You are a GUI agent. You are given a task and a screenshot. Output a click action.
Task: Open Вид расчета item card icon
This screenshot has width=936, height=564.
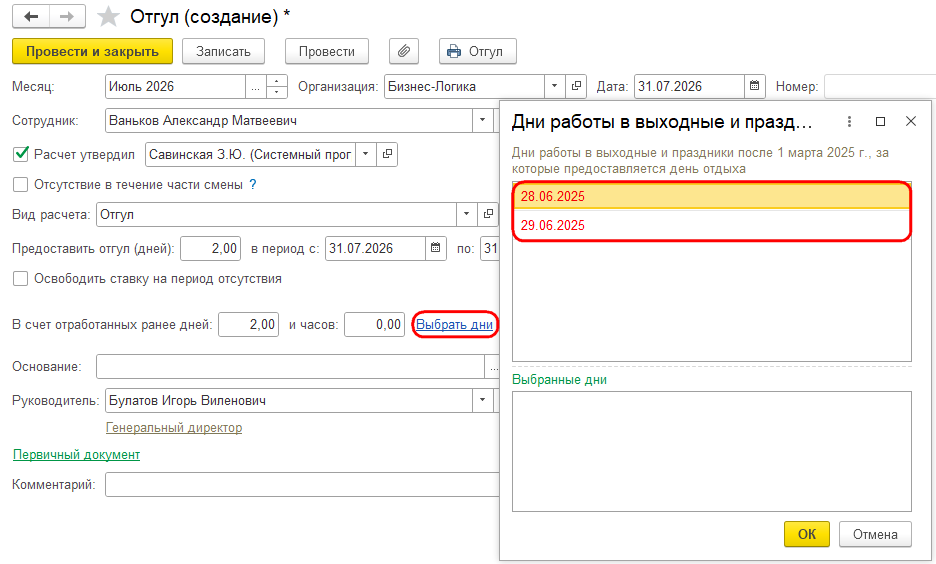488,214
